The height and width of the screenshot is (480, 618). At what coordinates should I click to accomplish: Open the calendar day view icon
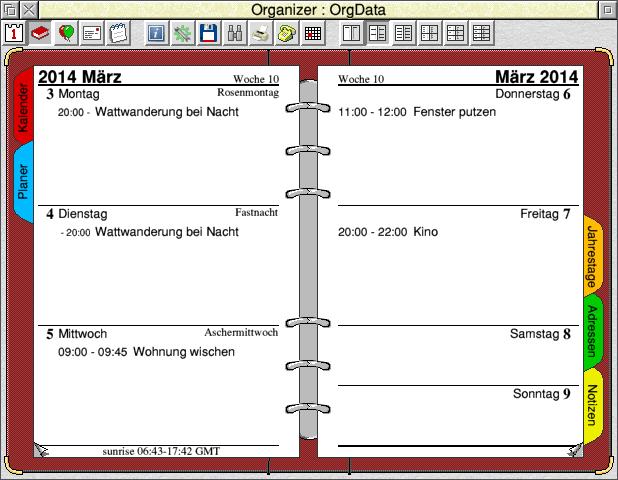pyautogui.click(x=14, y=33)
